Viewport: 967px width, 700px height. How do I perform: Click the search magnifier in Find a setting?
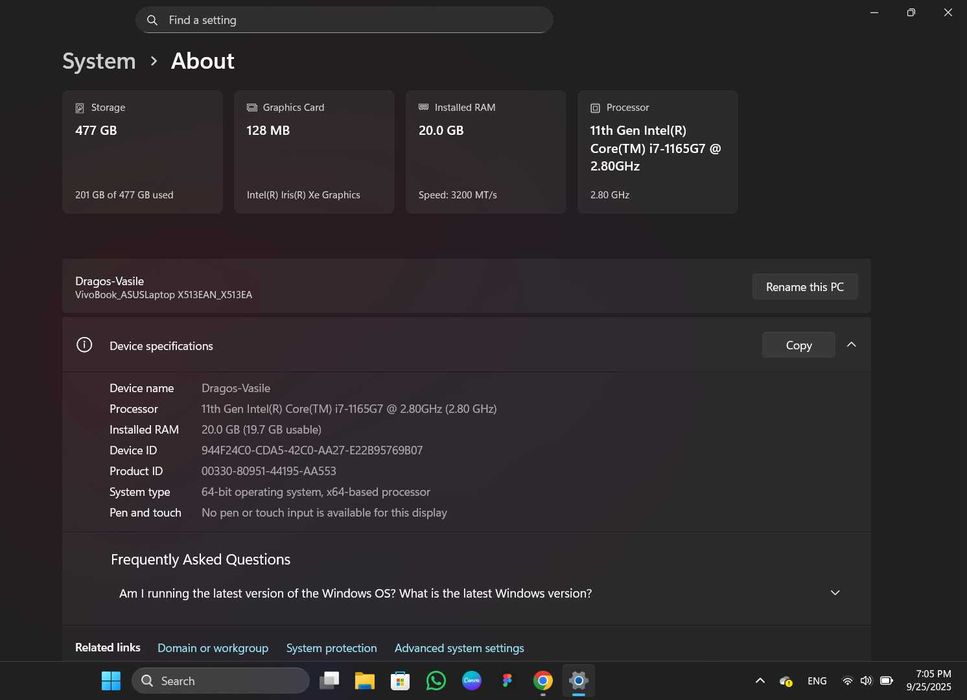click(x=152, y=20)
